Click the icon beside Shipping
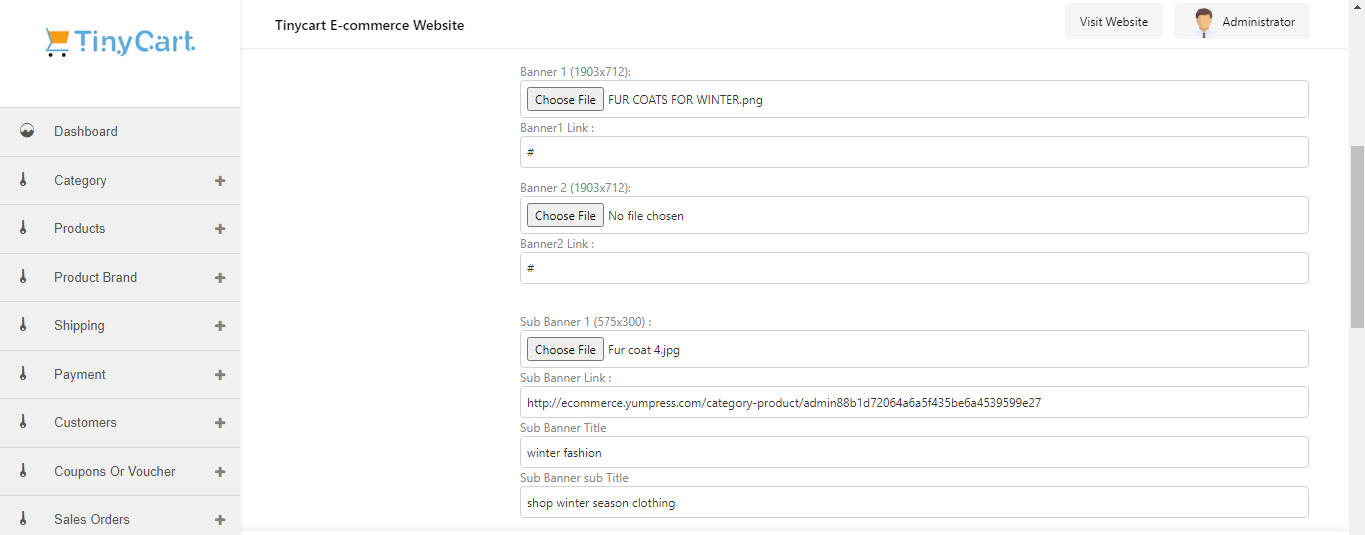 tap(23, 325)
